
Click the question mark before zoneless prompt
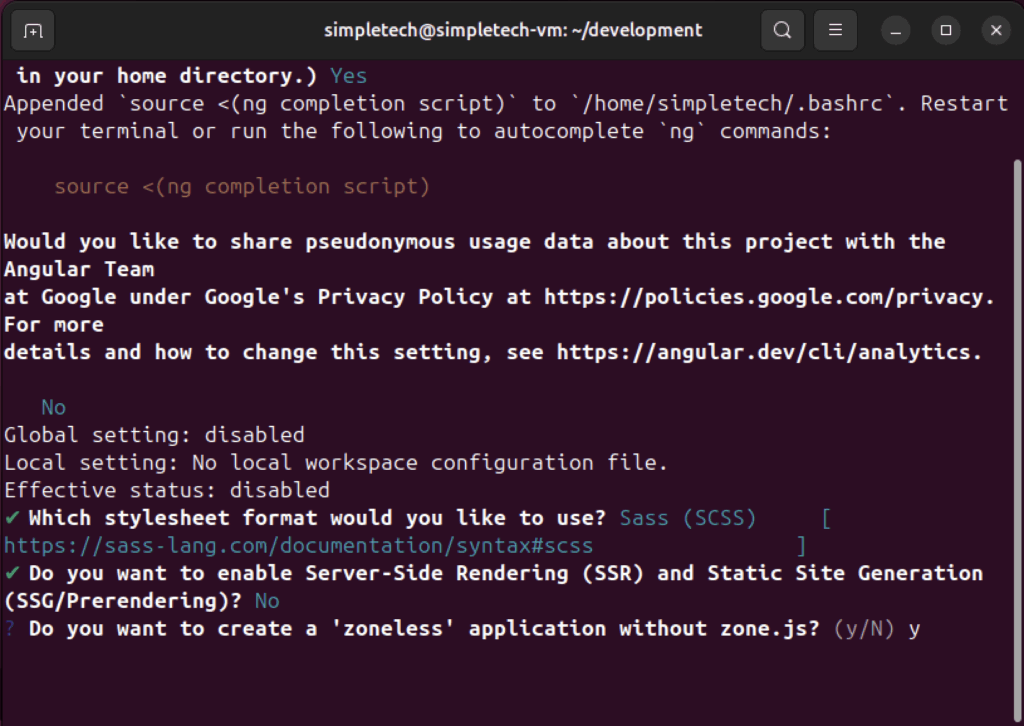pos(10,629)
